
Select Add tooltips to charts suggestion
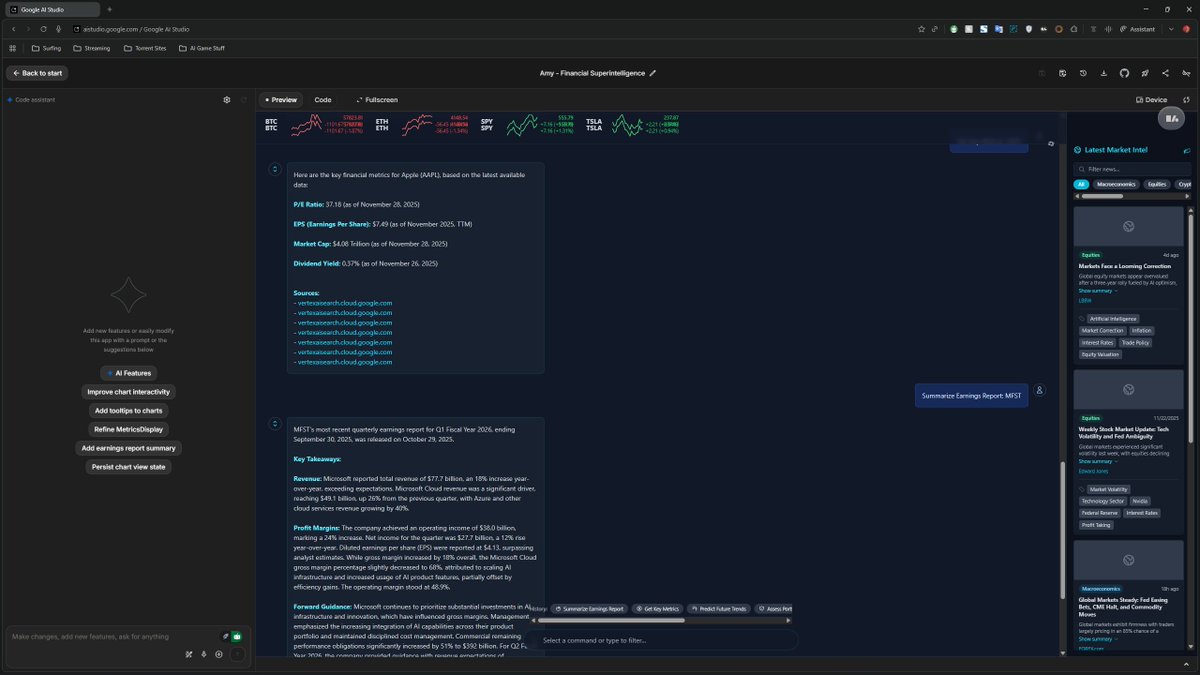(128, 411)
